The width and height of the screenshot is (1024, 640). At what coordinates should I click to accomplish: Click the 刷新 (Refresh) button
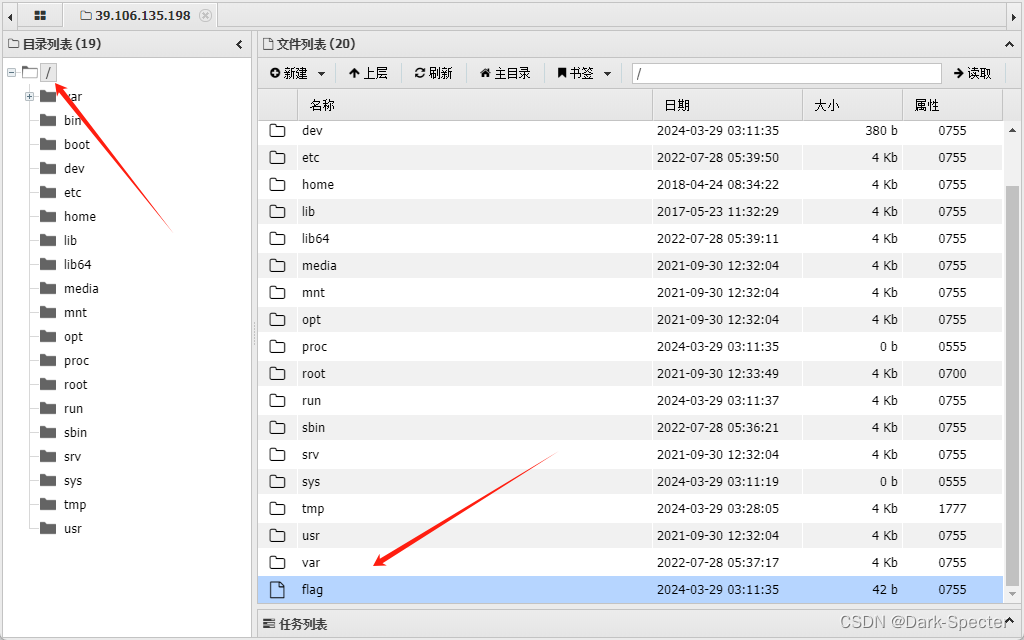pos(434,73)
